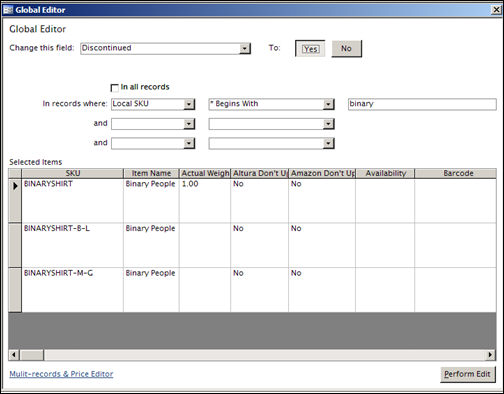Select row header for BINARYSHIRT-B-L
The image size is (504, 394).
click(x=15, y=245)
